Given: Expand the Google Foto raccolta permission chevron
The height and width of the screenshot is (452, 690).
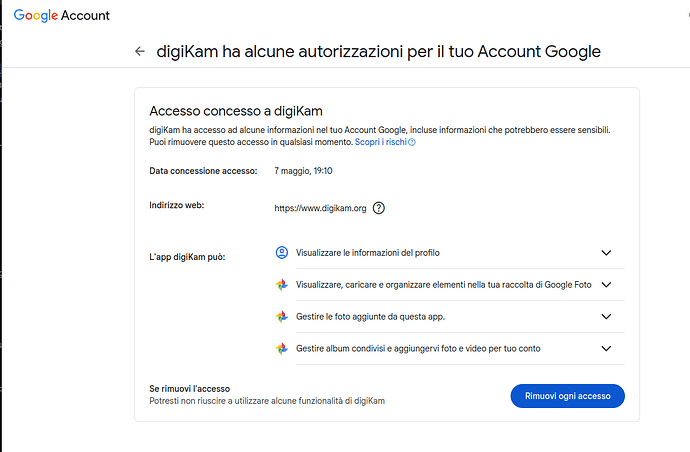Looking at the screenshot, I should (x=606, y=285).
